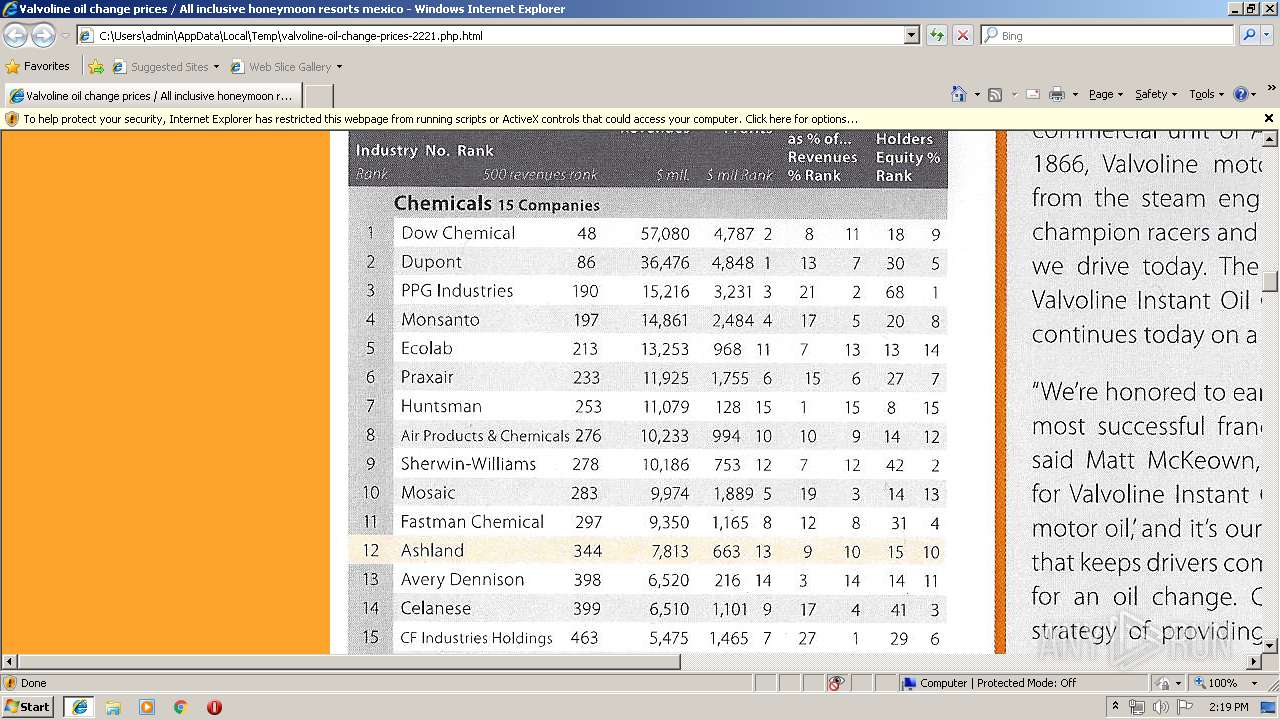Click vertical scrollbar down arrow

tap(1270, 645)
